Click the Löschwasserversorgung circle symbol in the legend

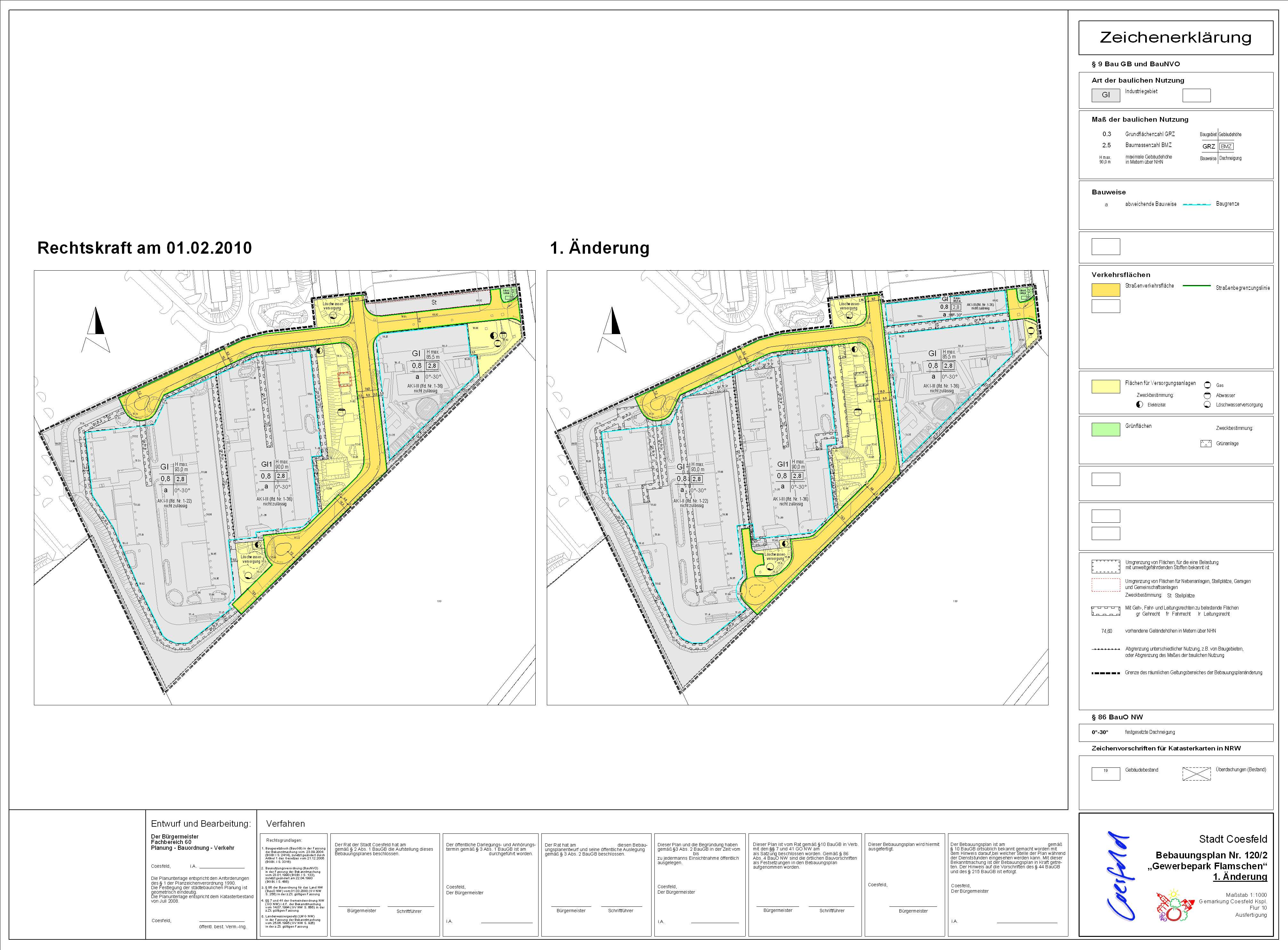1208,405
